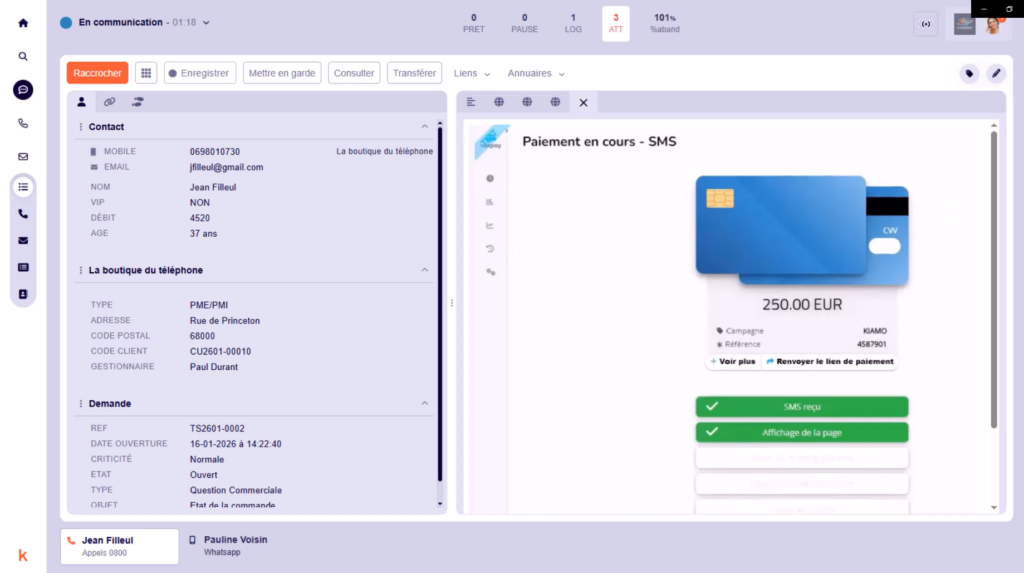Click the payment panel vertical scrollbar
Screen dimensions: 1024x573
coord(994,280)
